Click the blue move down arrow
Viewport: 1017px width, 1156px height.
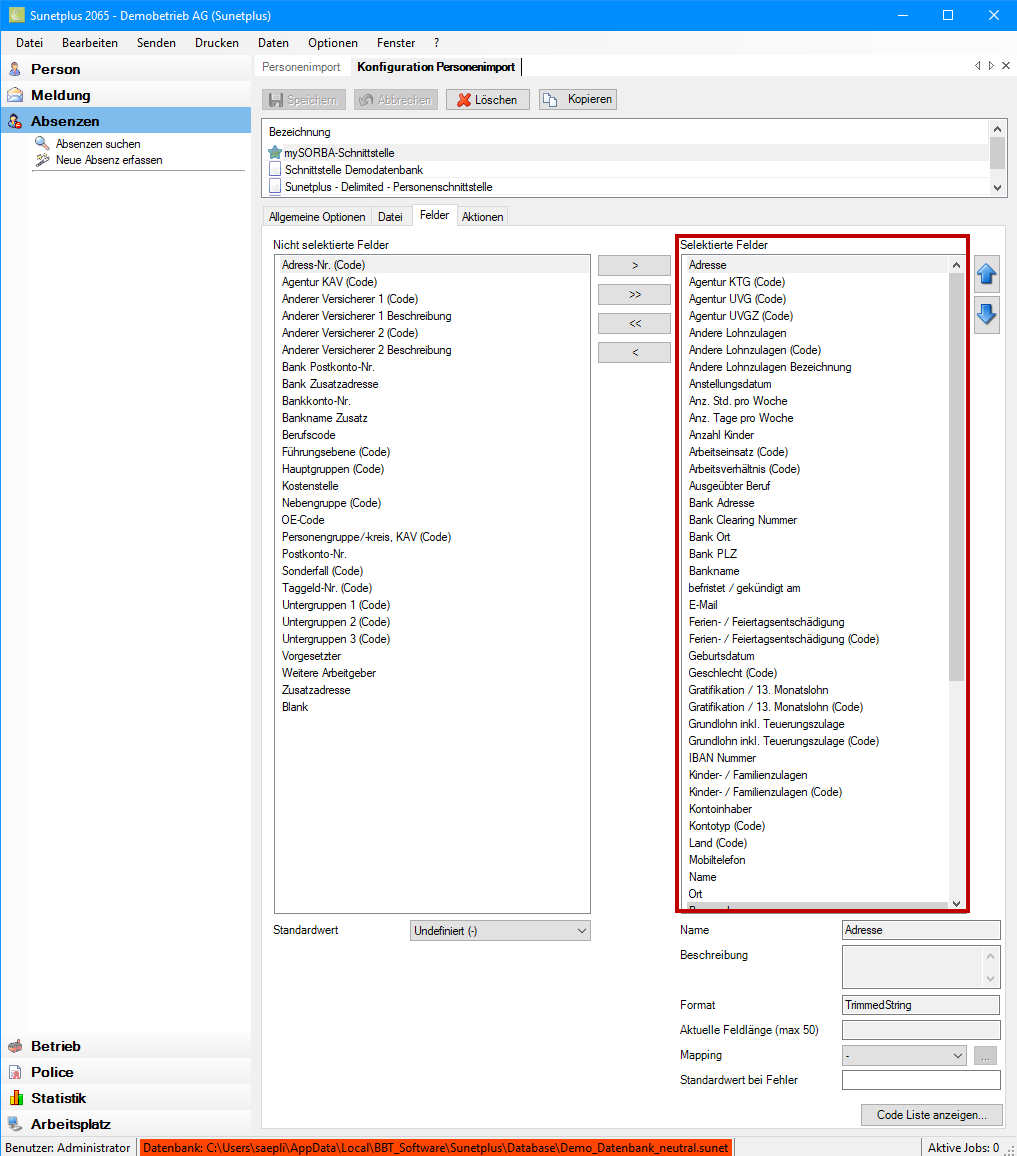tap(986, 315)
